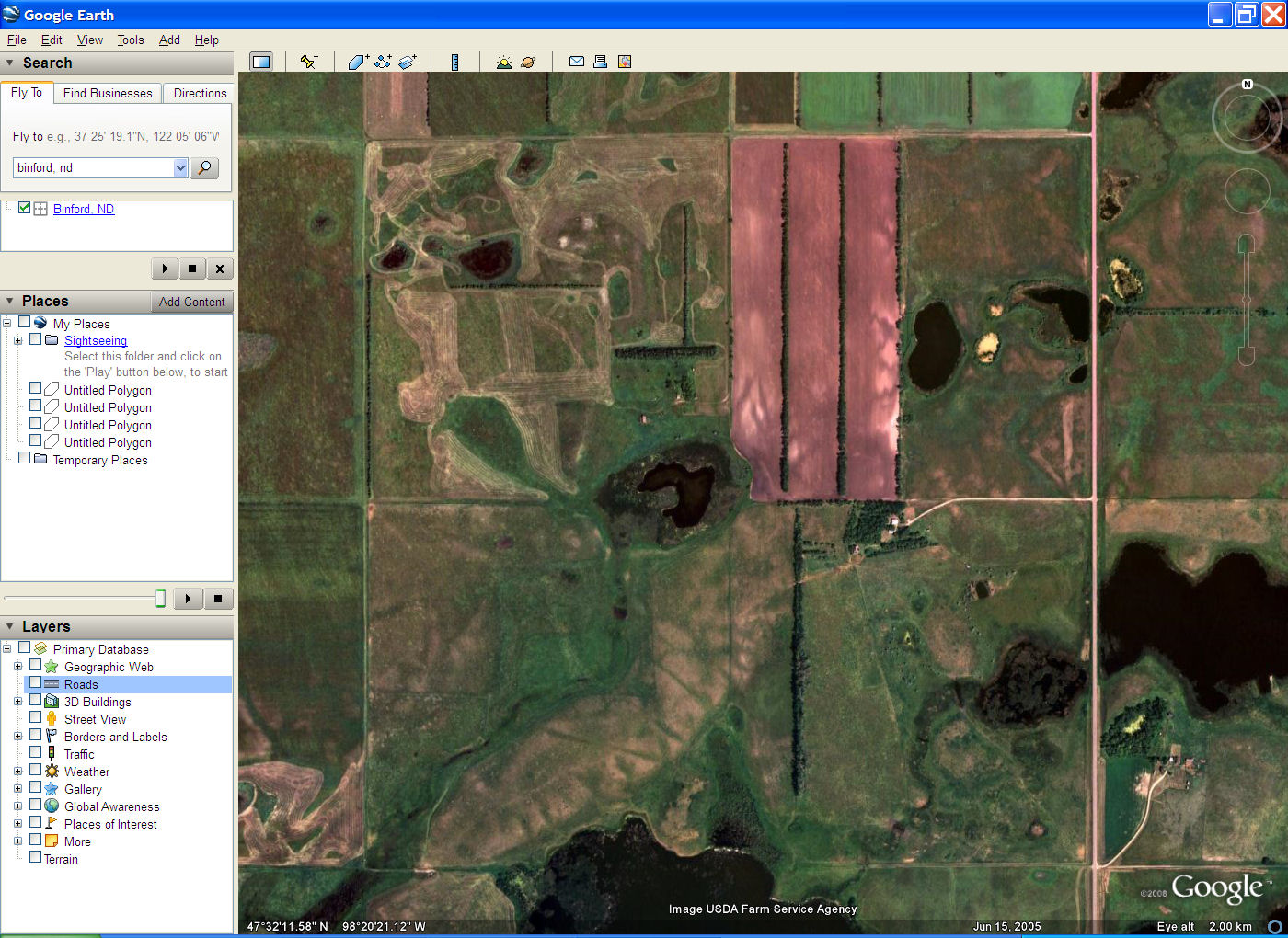The width and height of the screenshot is (1288, 938).
Task: Turn on the Traffic layer checkbox
Action: point(36,752)
